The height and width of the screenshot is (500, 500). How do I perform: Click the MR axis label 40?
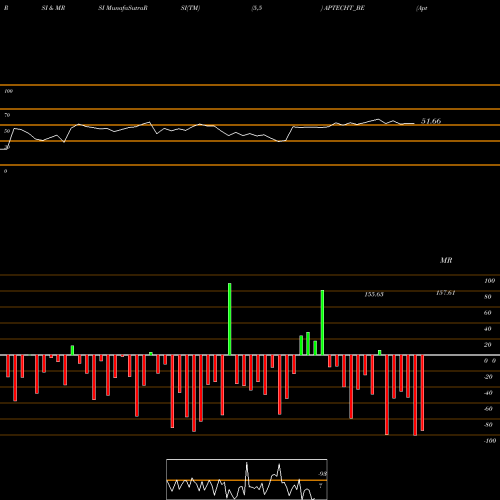pos(488,329)
